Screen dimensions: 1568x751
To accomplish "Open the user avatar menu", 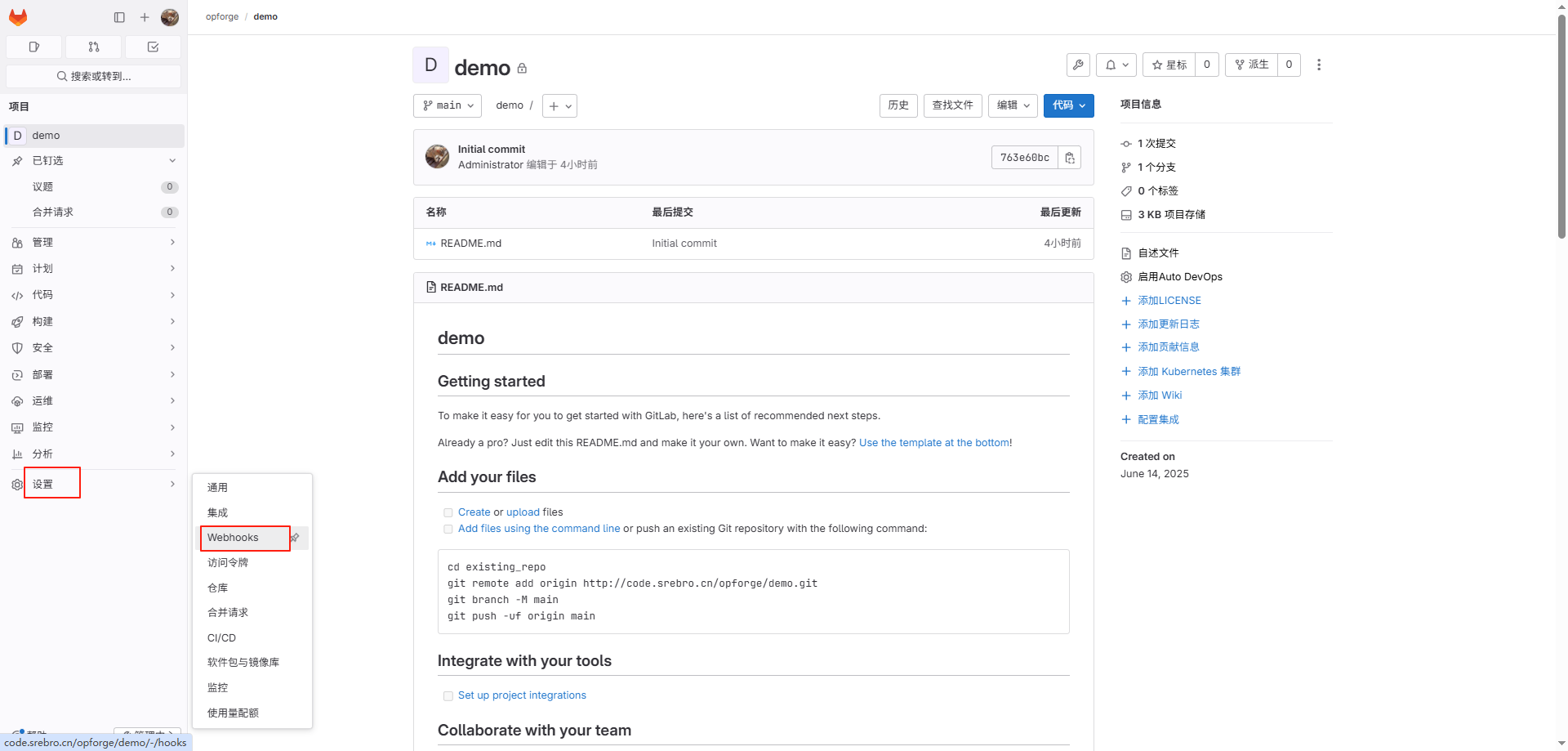I will (170, 17).
